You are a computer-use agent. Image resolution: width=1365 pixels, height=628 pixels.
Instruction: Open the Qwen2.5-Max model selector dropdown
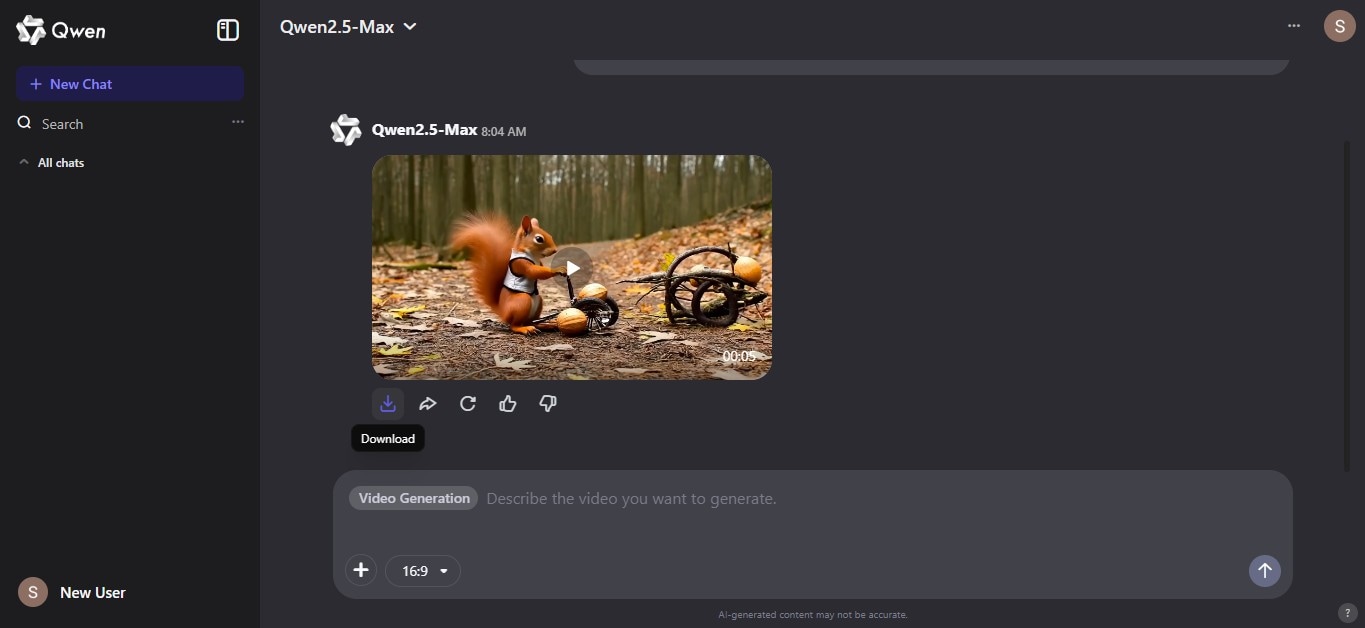348,27
